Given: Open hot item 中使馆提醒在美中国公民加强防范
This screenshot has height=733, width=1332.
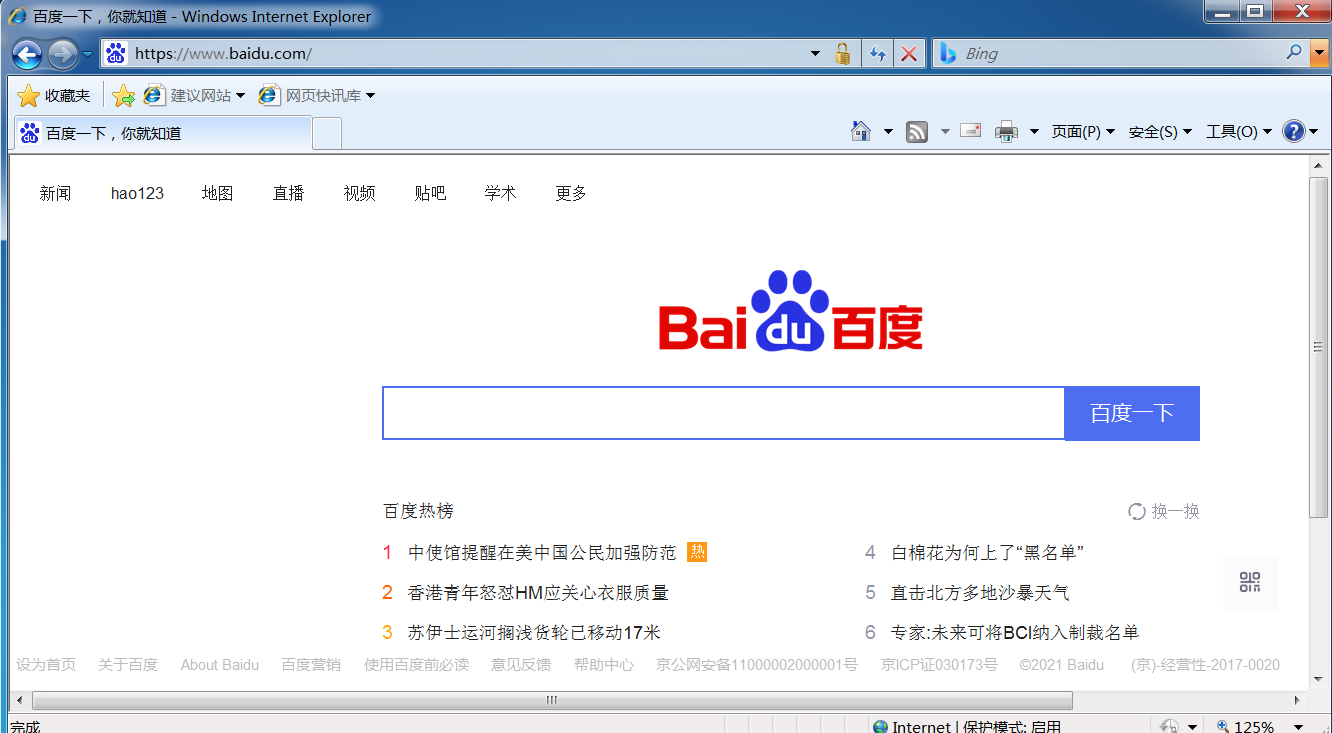Looking at the screenshot, I should tap(542, 552).
